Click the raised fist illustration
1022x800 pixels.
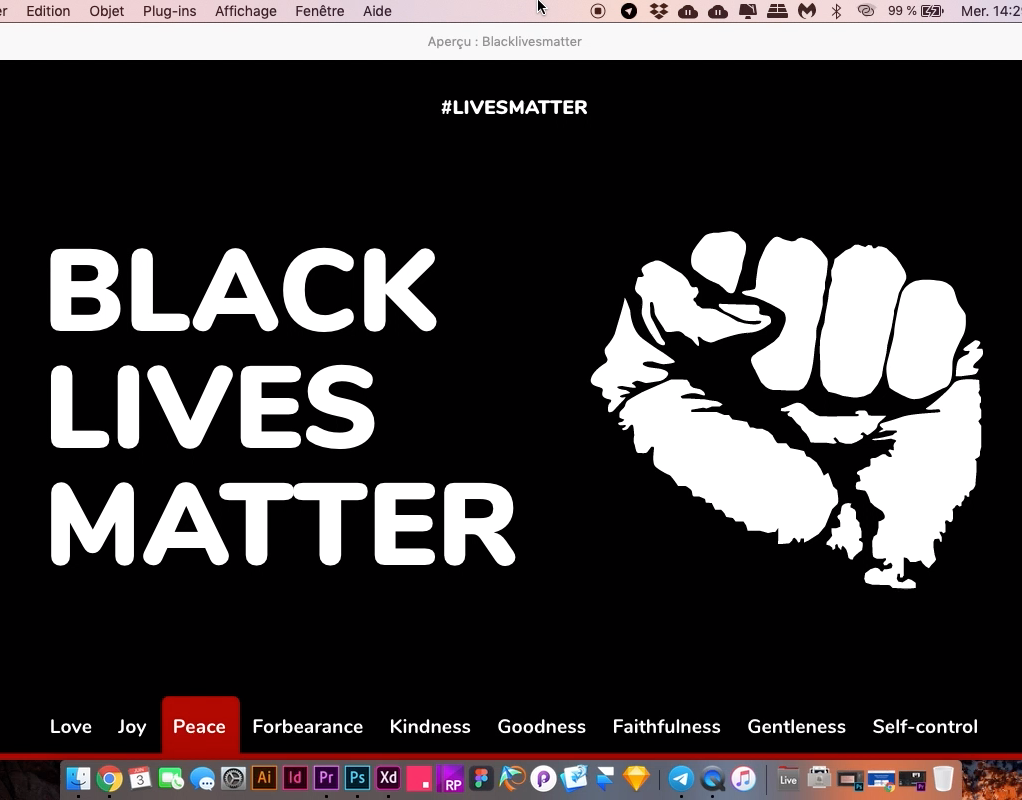click(787, 409)
